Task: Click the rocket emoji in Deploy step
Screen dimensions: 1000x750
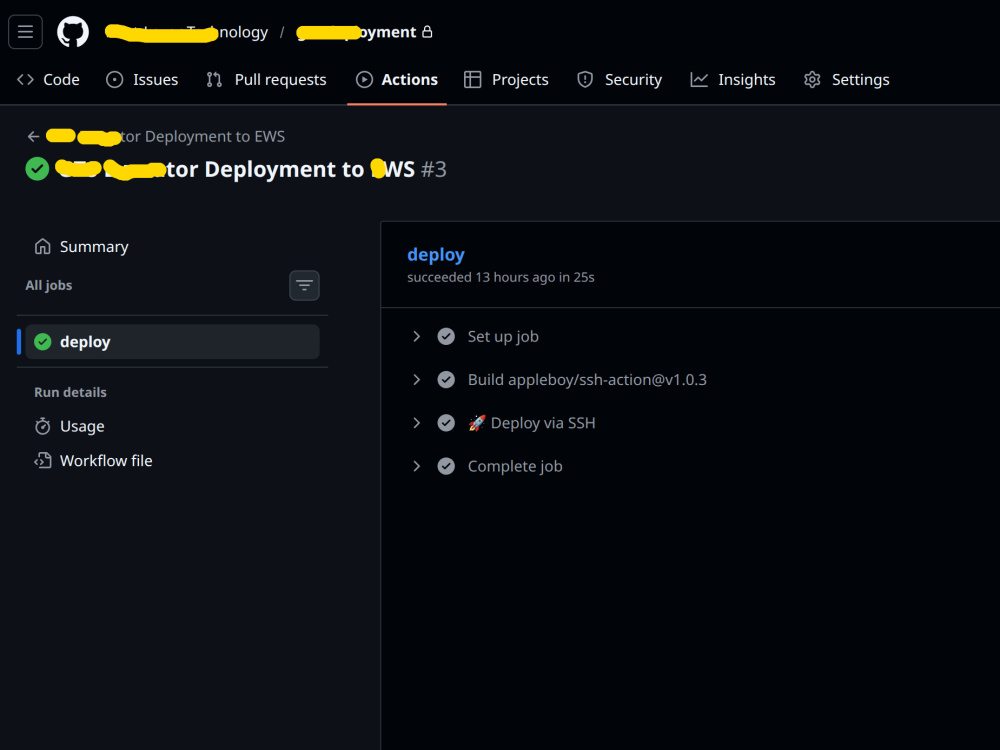Action: (477, 423)
